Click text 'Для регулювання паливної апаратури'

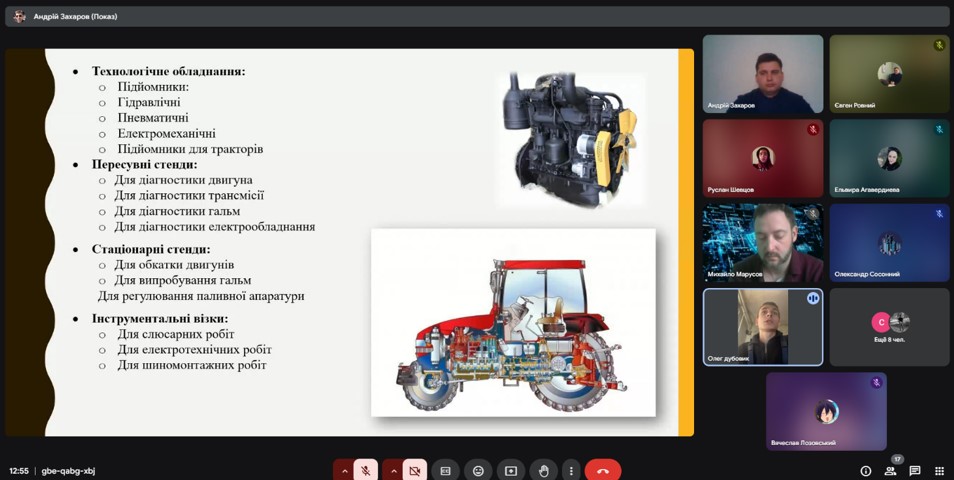pyautogui.click(x=201, y=297)
